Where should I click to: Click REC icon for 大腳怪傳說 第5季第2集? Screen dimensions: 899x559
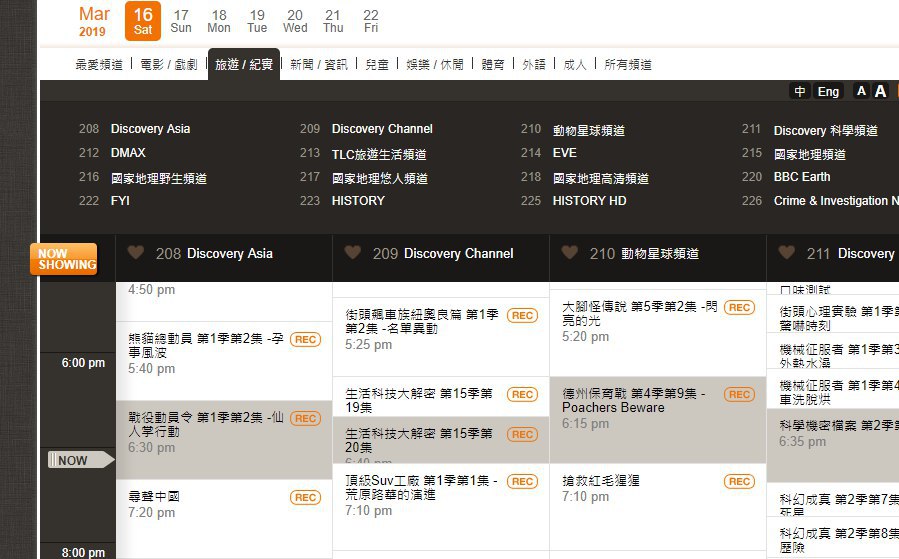tap(739, 308)
